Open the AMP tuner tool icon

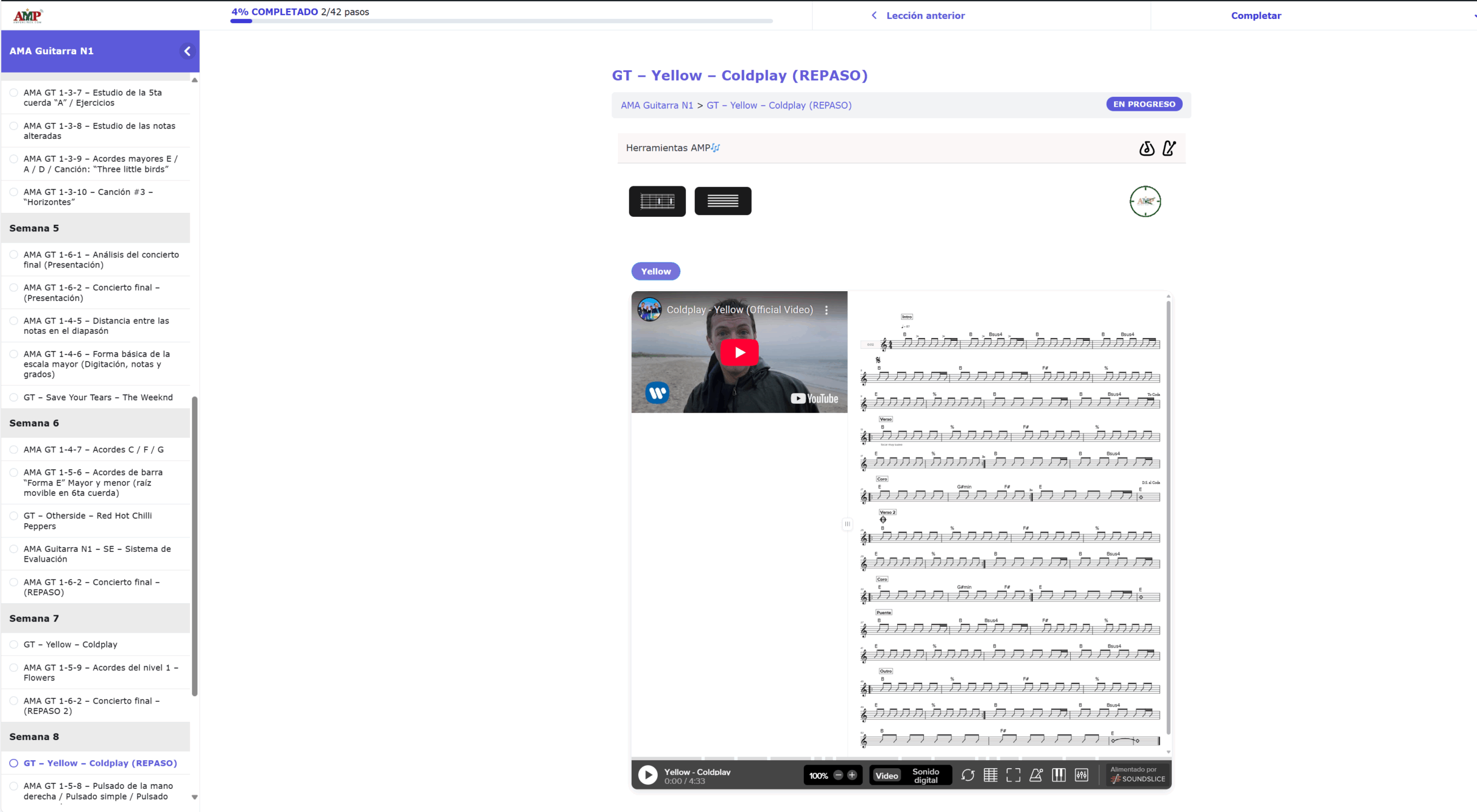point(1146,148)
